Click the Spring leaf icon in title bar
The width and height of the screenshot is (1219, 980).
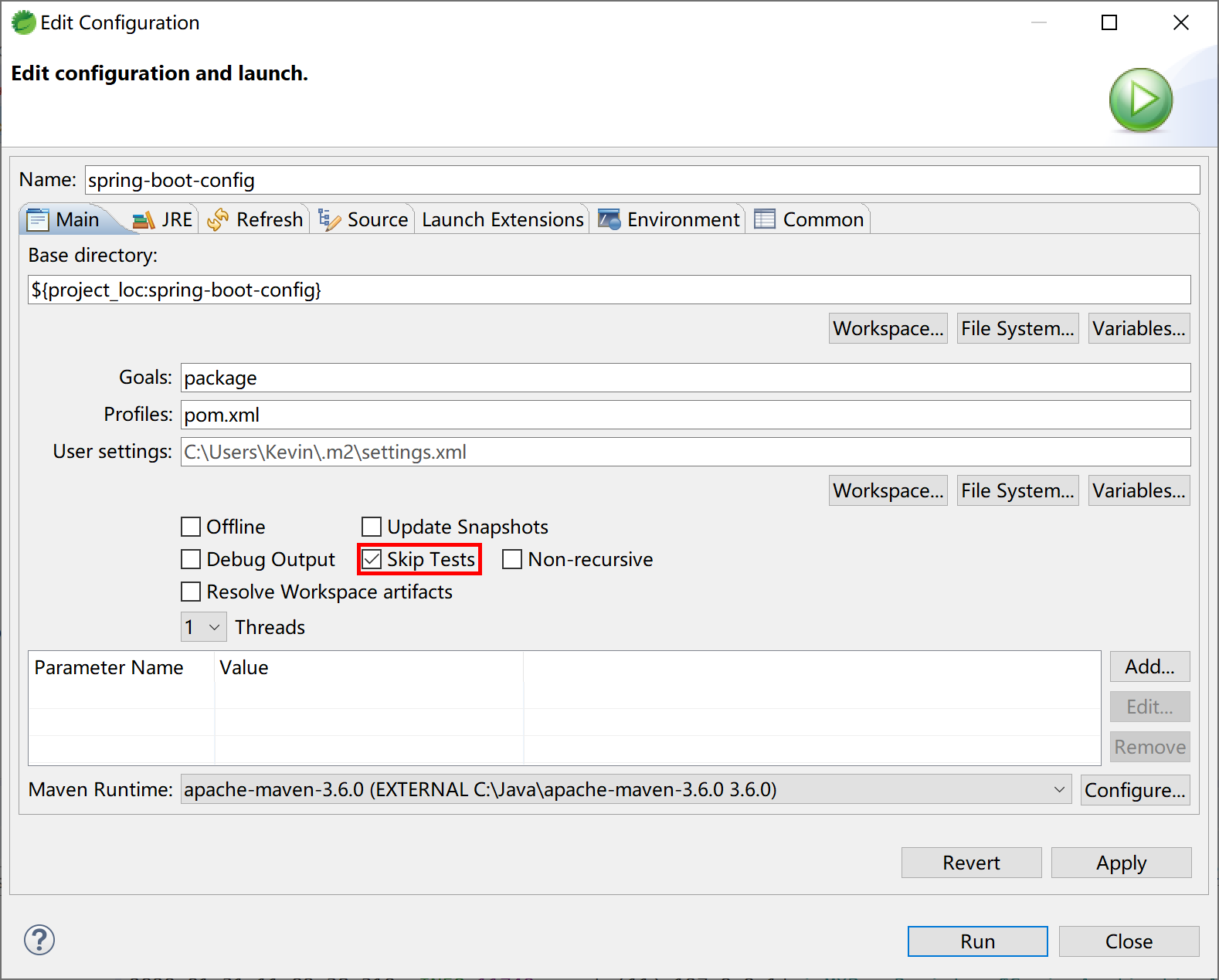tap(23, 23)
